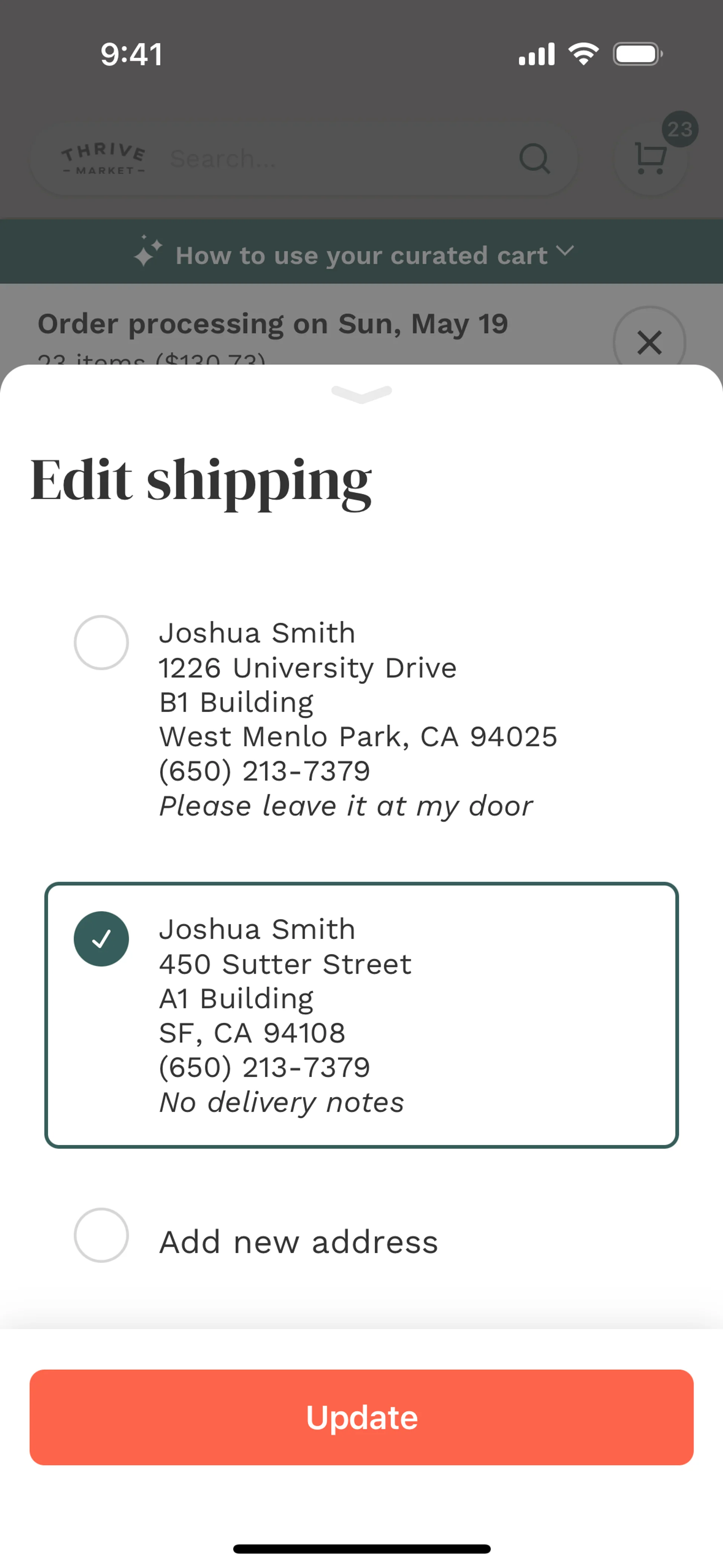Select the 1226 University Drive address radio
723x1568 pixels.
point(101,642)
